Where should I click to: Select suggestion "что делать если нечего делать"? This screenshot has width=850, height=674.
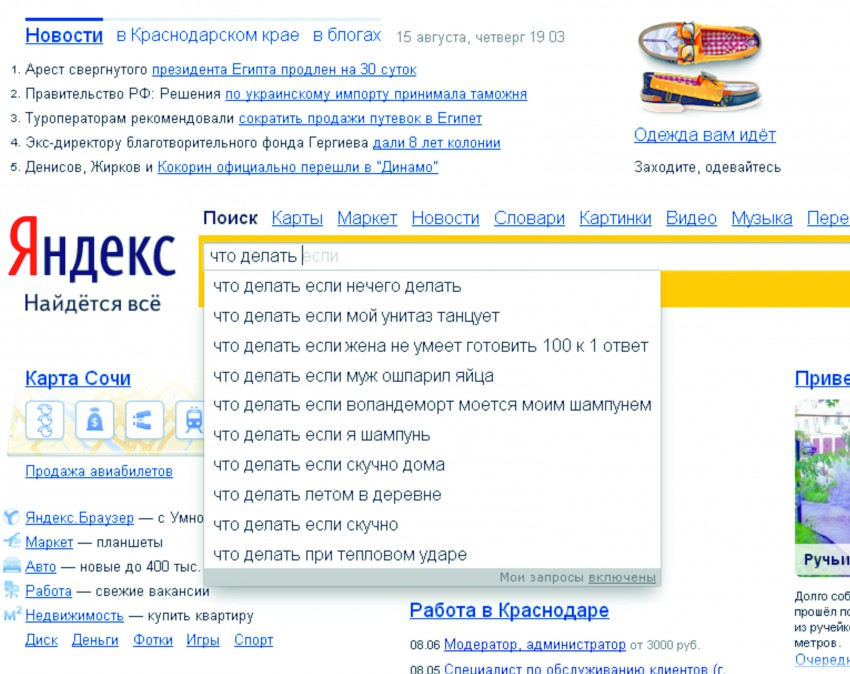click(x=337, y=286)
